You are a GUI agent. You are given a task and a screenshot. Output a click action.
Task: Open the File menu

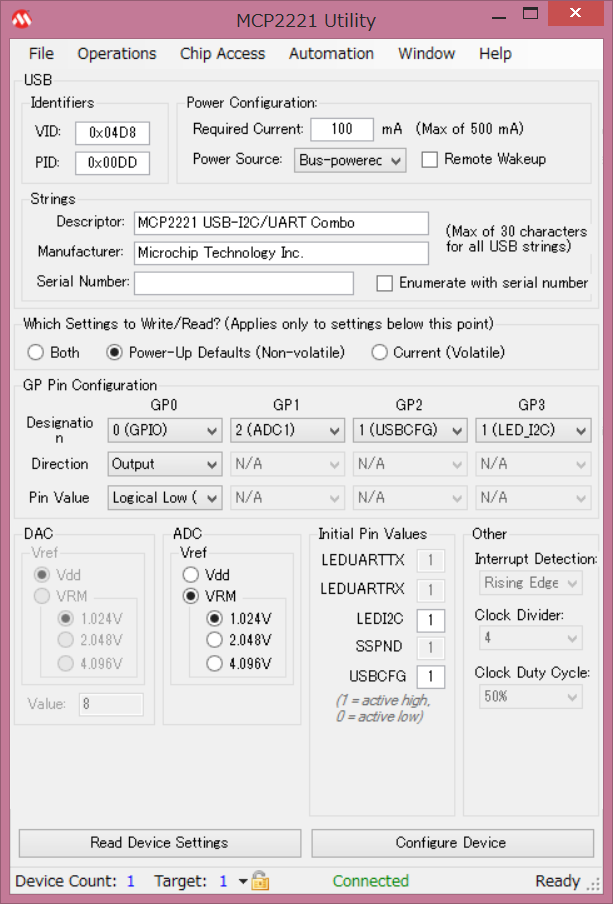click(x=41, y=54)
